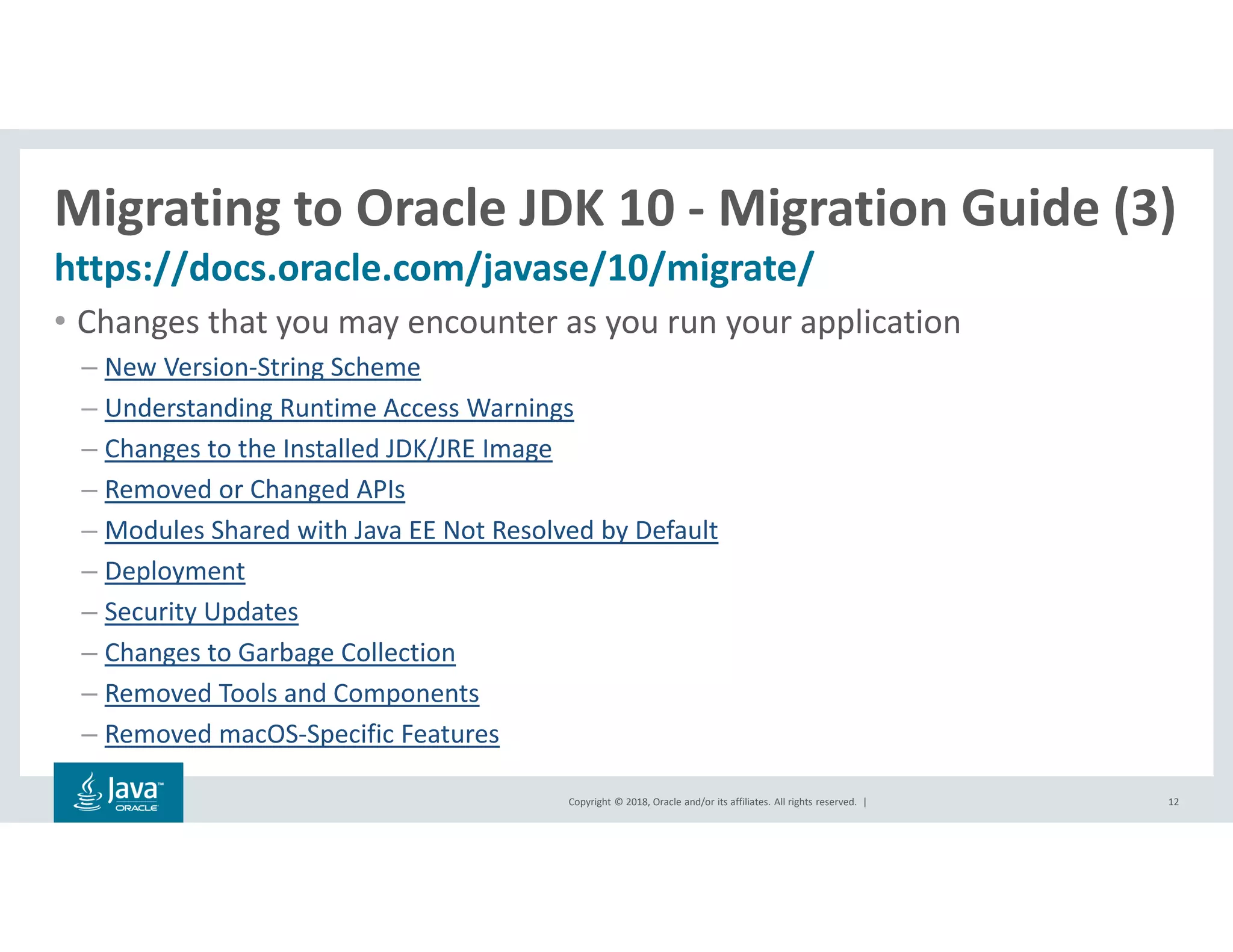The image size is (1233, 952).
Task: Click the bullet about changes you may encounter
Action: point(518,323)
